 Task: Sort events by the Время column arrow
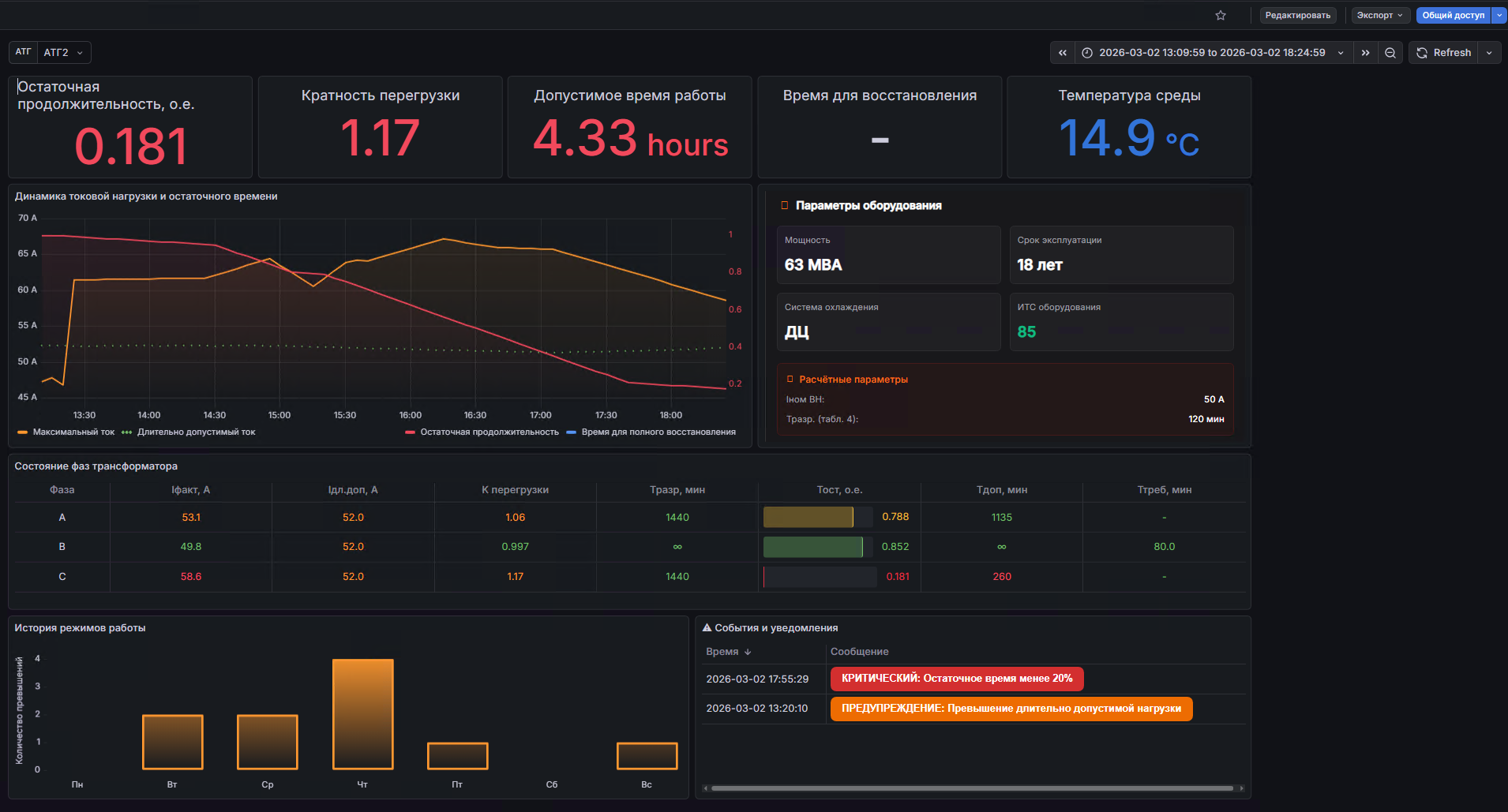tap(748, 652)
